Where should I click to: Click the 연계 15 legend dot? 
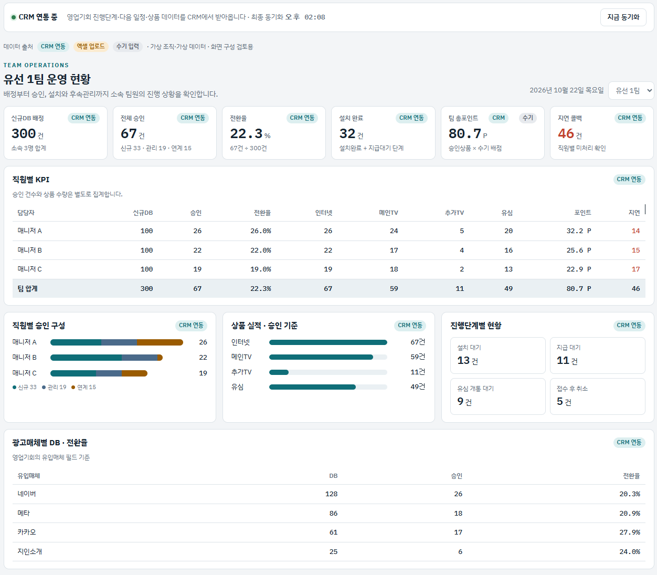point(73,387)
